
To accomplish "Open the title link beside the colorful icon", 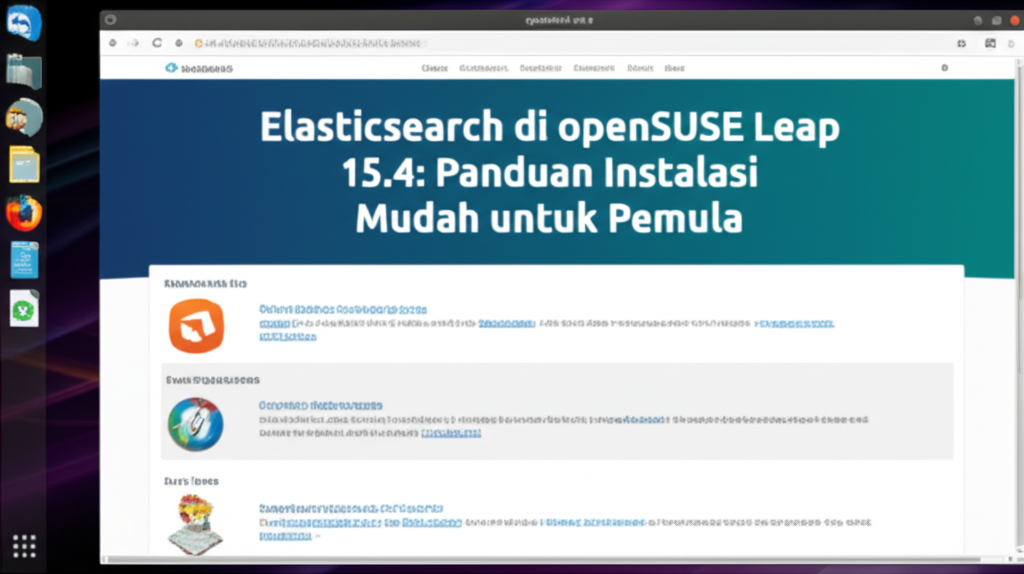I will (351, 508).
